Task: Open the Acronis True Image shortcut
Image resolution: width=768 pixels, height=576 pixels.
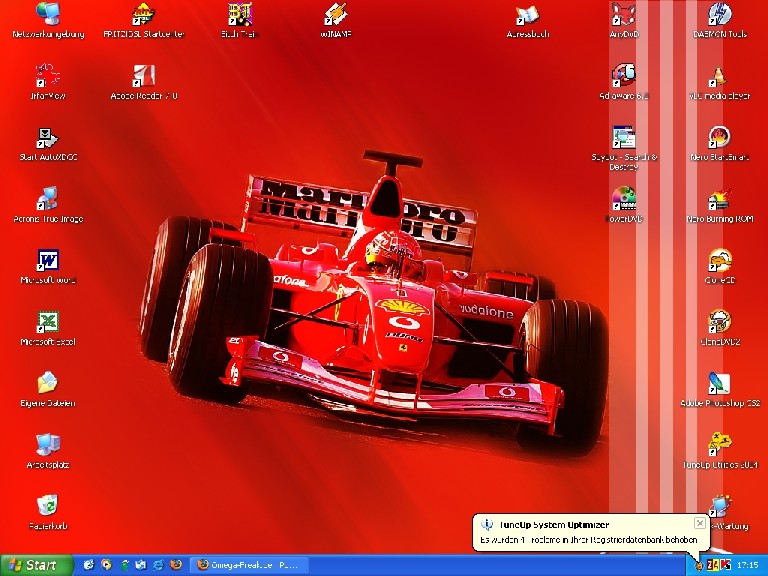Action: [47, 199]
